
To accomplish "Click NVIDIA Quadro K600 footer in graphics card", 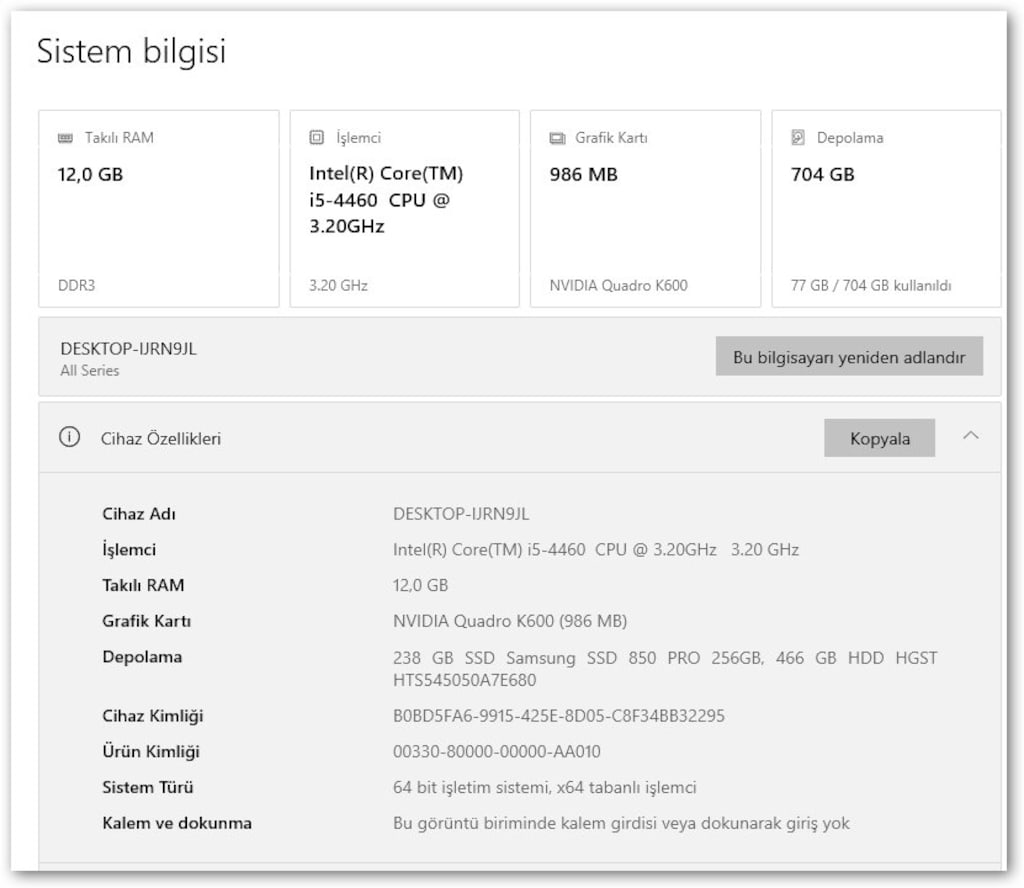I will tap(618, 285).
